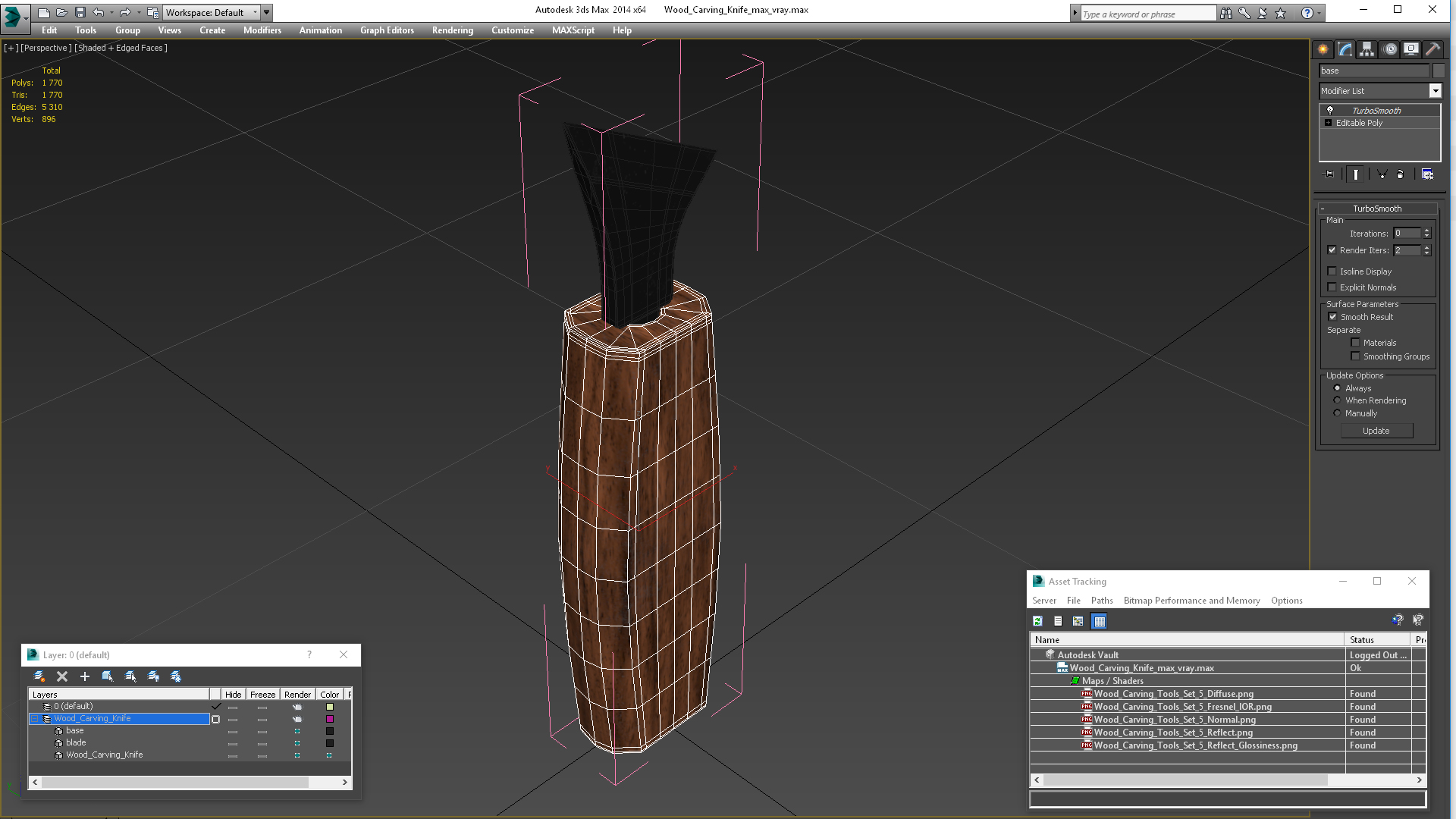The image size is (1456, 819).
Task: Click Hide column header in Layer dialog
Action: coord(234,695)
